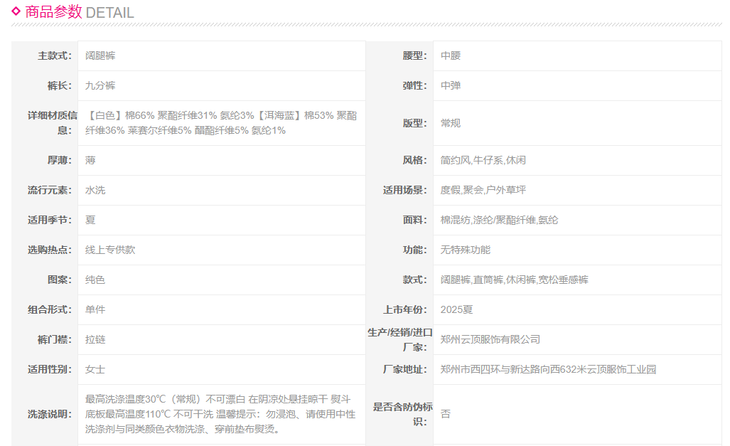Image resolution: width=730 pixels, height=446 pixels.
Task: Click the 洗涤说明 washing instructions text
Action: click(x=220, y=413)
